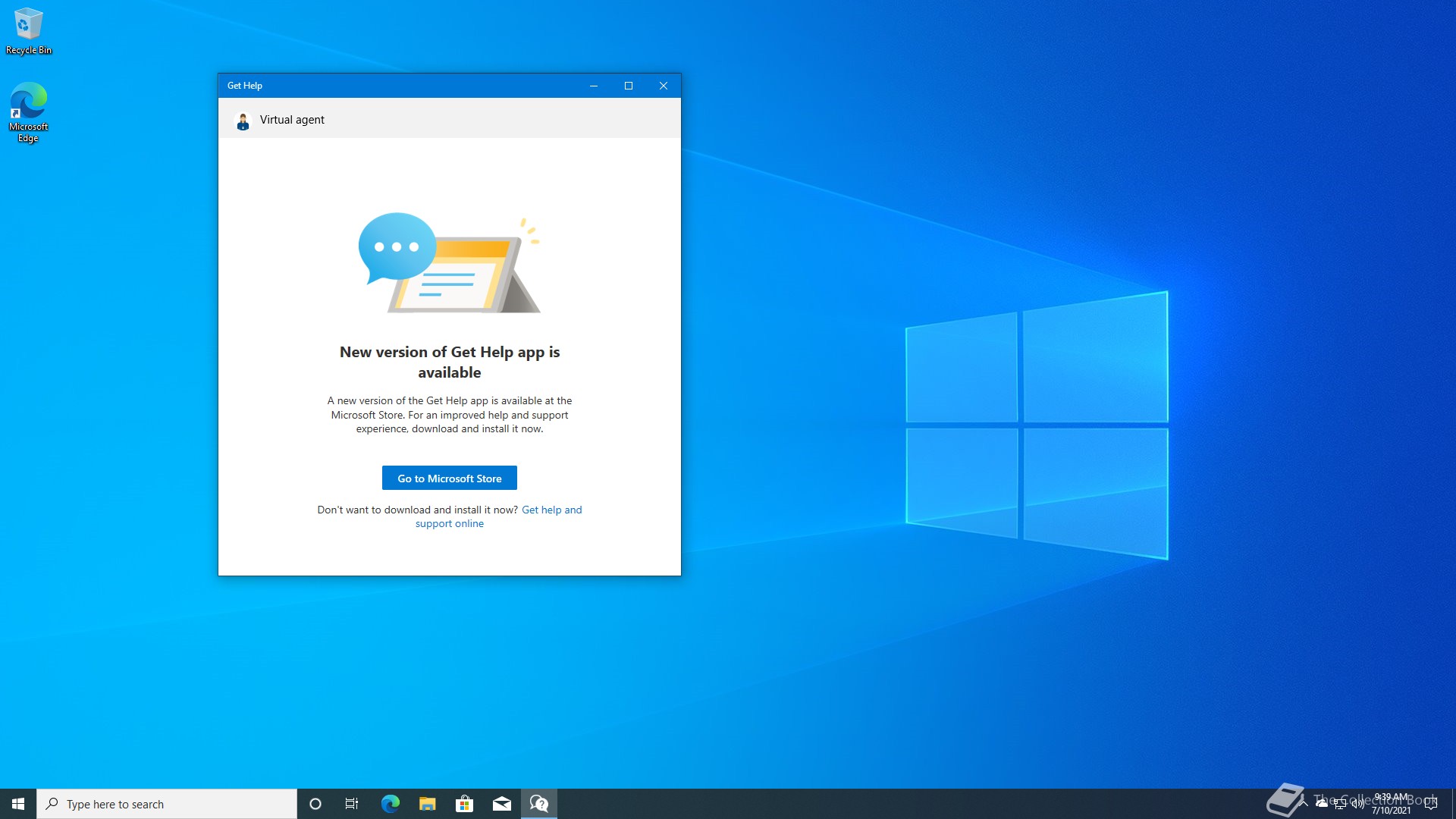Screen dimensions: 1456x819
Task: Select the Recycle Bin desktop icon
Action: point(29,31)
